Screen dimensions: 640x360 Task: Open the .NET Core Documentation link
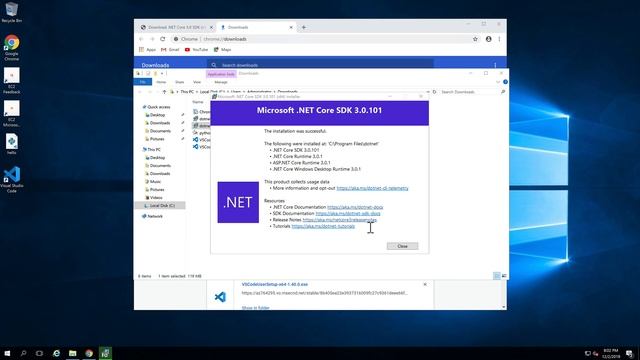(355, 207)
